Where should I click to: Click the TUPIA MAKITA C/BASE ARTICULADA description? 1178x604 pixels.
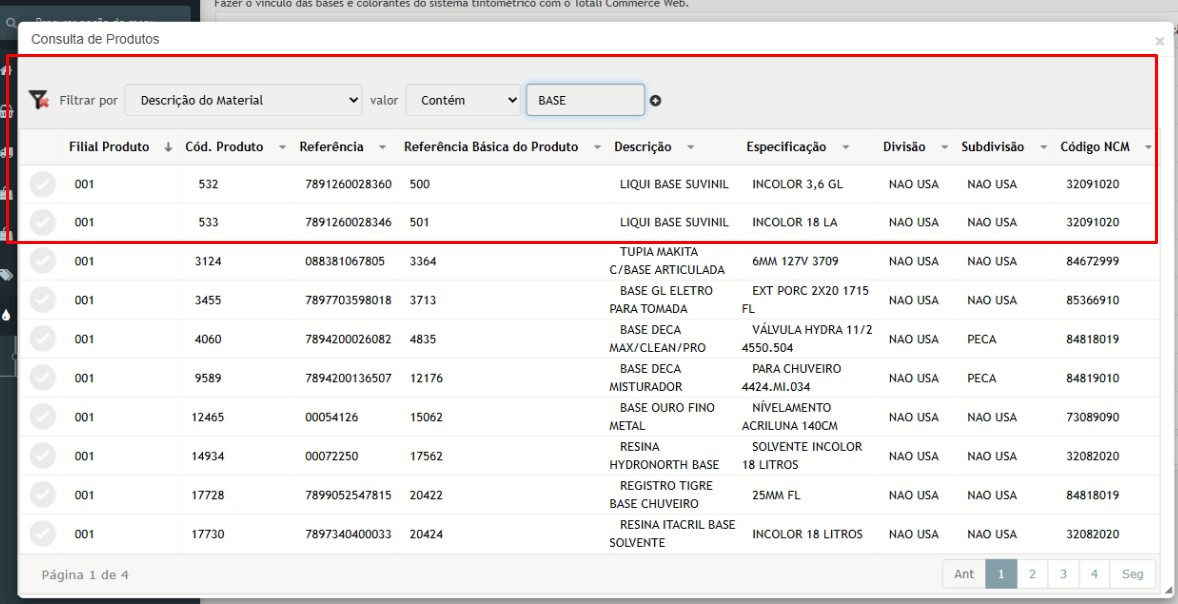point(667,261)
